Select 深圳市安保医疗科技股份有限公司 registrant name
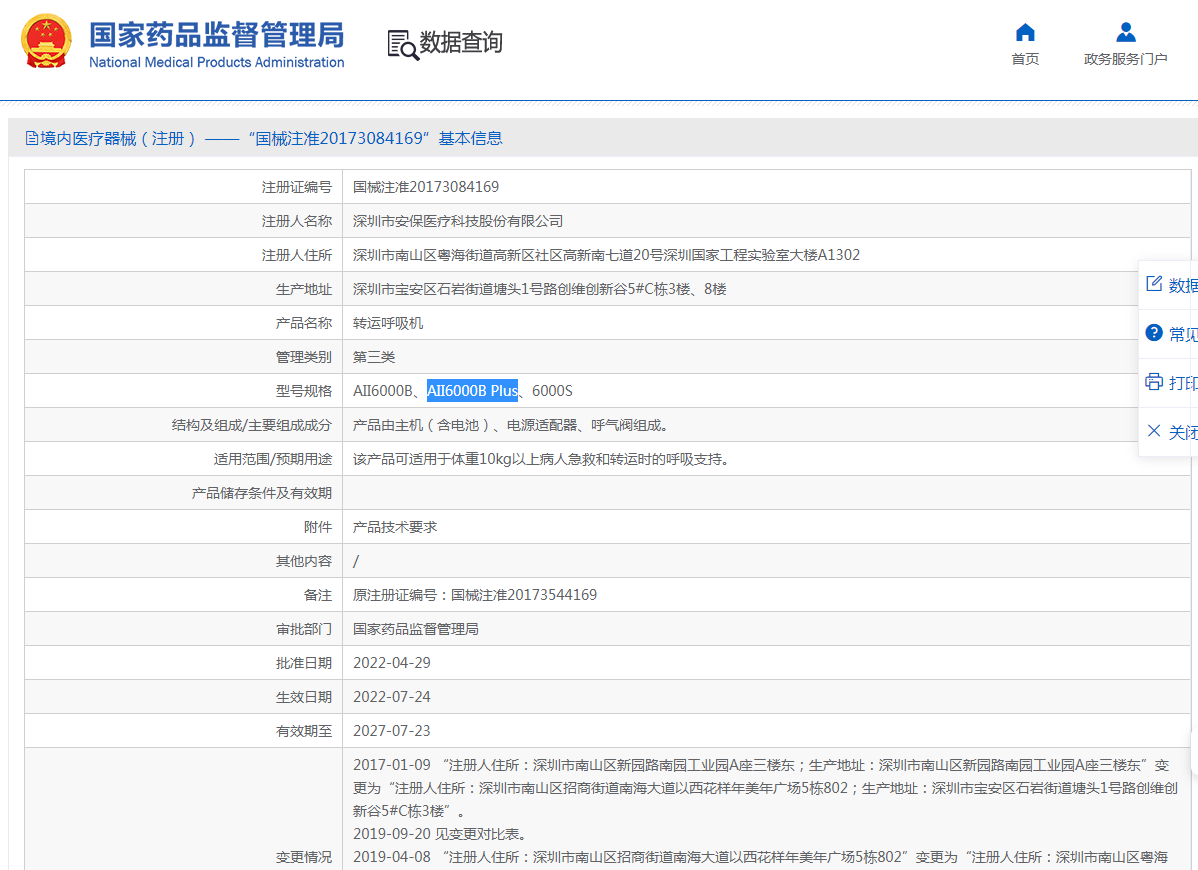 point(458,222)
